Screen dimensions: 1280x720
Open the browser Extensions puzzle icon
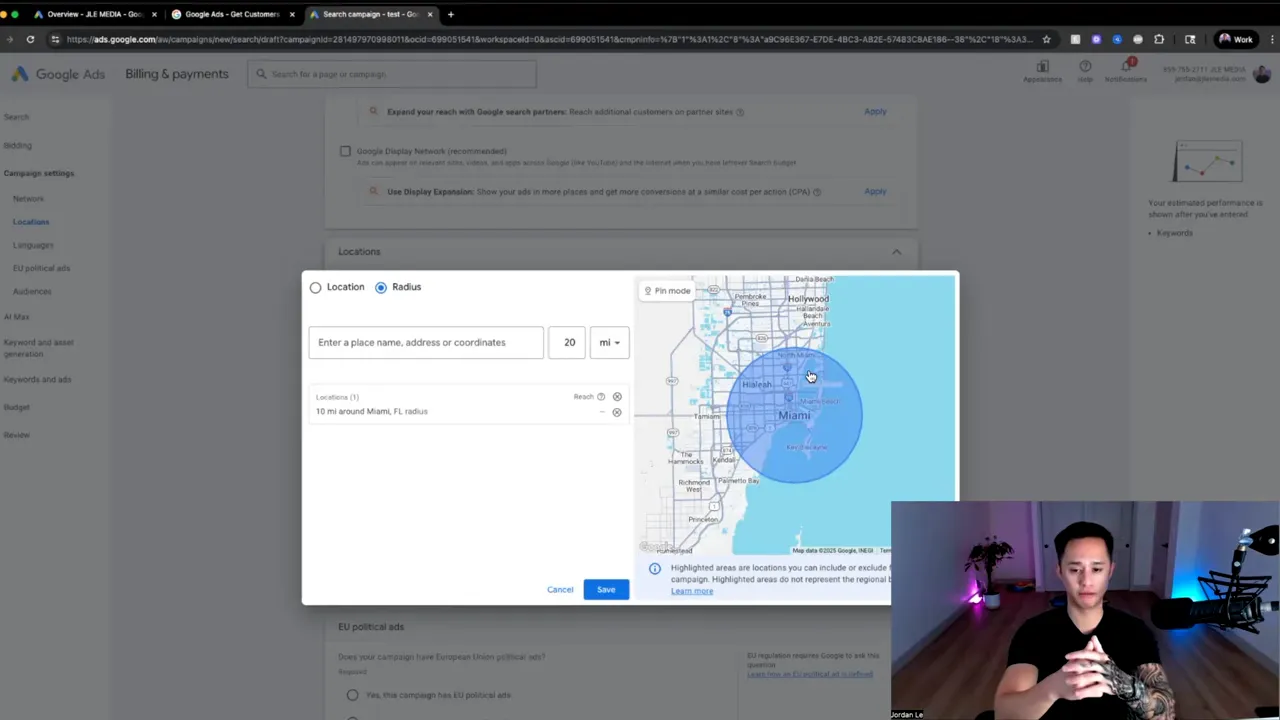1159,40
